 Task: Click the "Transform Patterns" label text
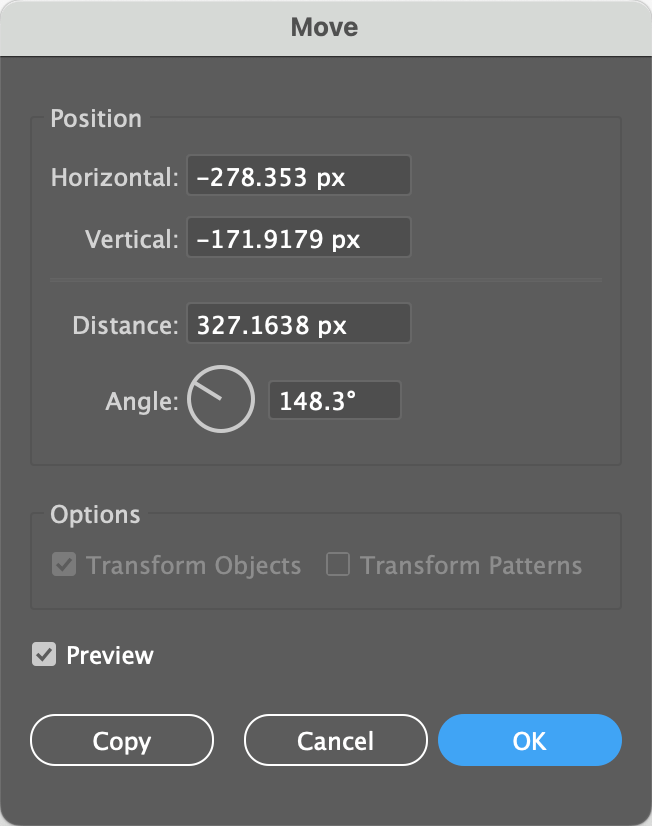point(471,566)
